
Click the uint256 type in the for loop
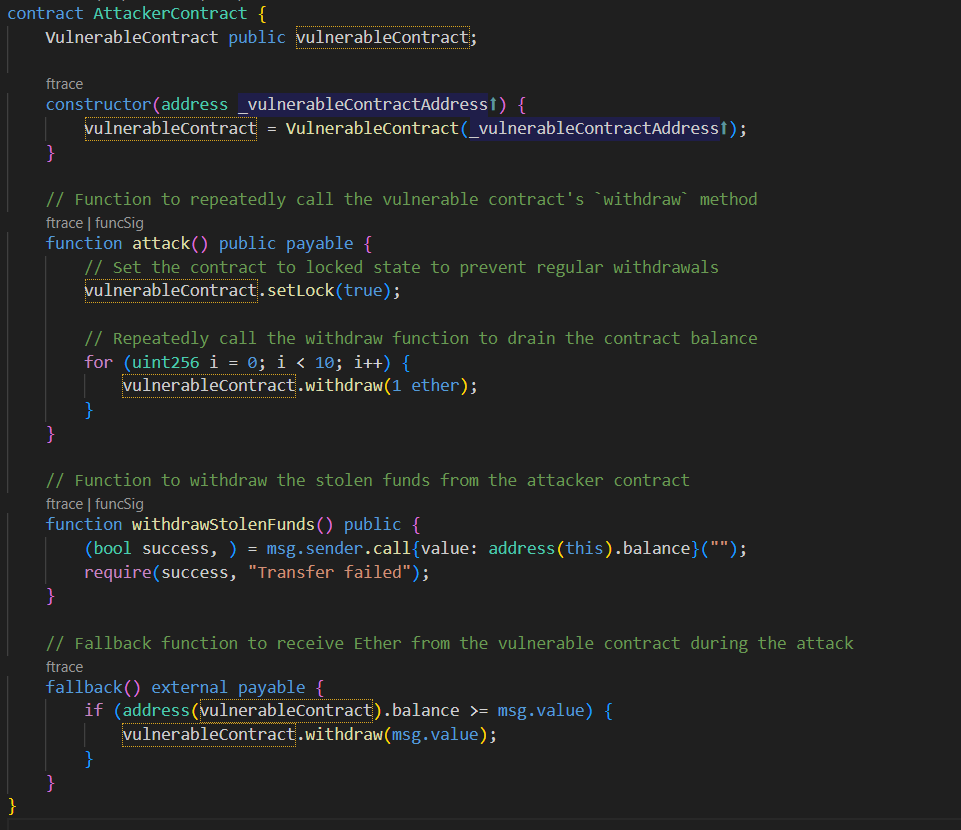(165, 362)
